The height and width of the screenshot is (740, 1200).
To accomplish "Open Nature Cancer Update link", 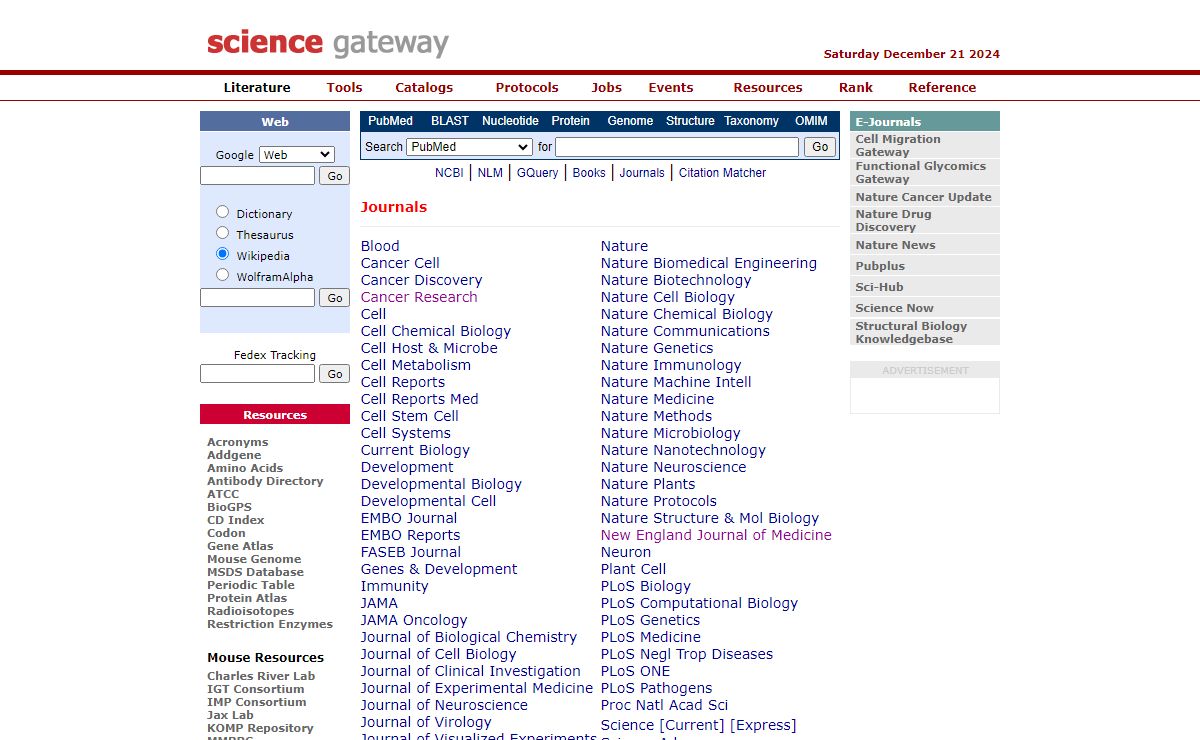I will [x=923, y=197].
